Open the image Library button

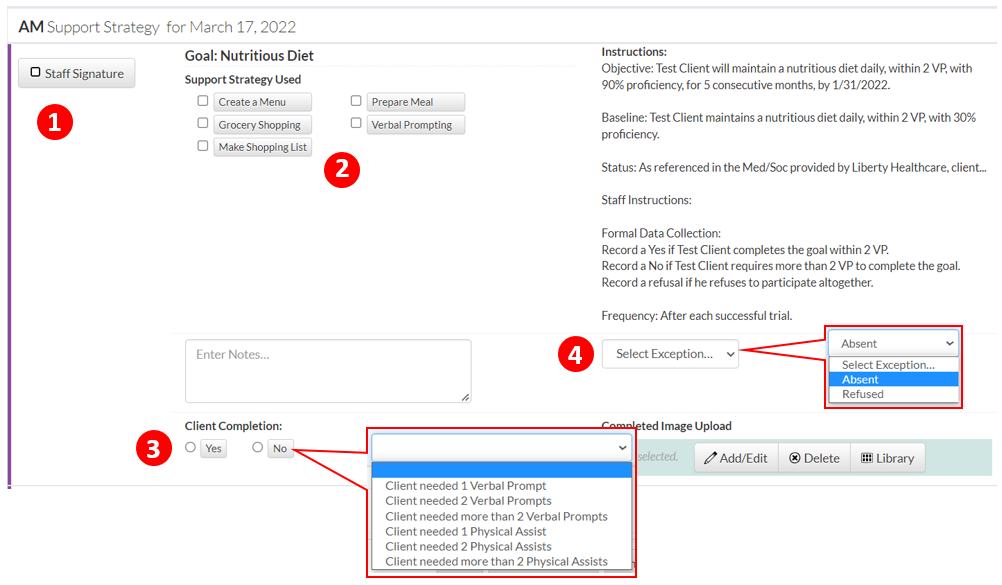pos(887,458)
